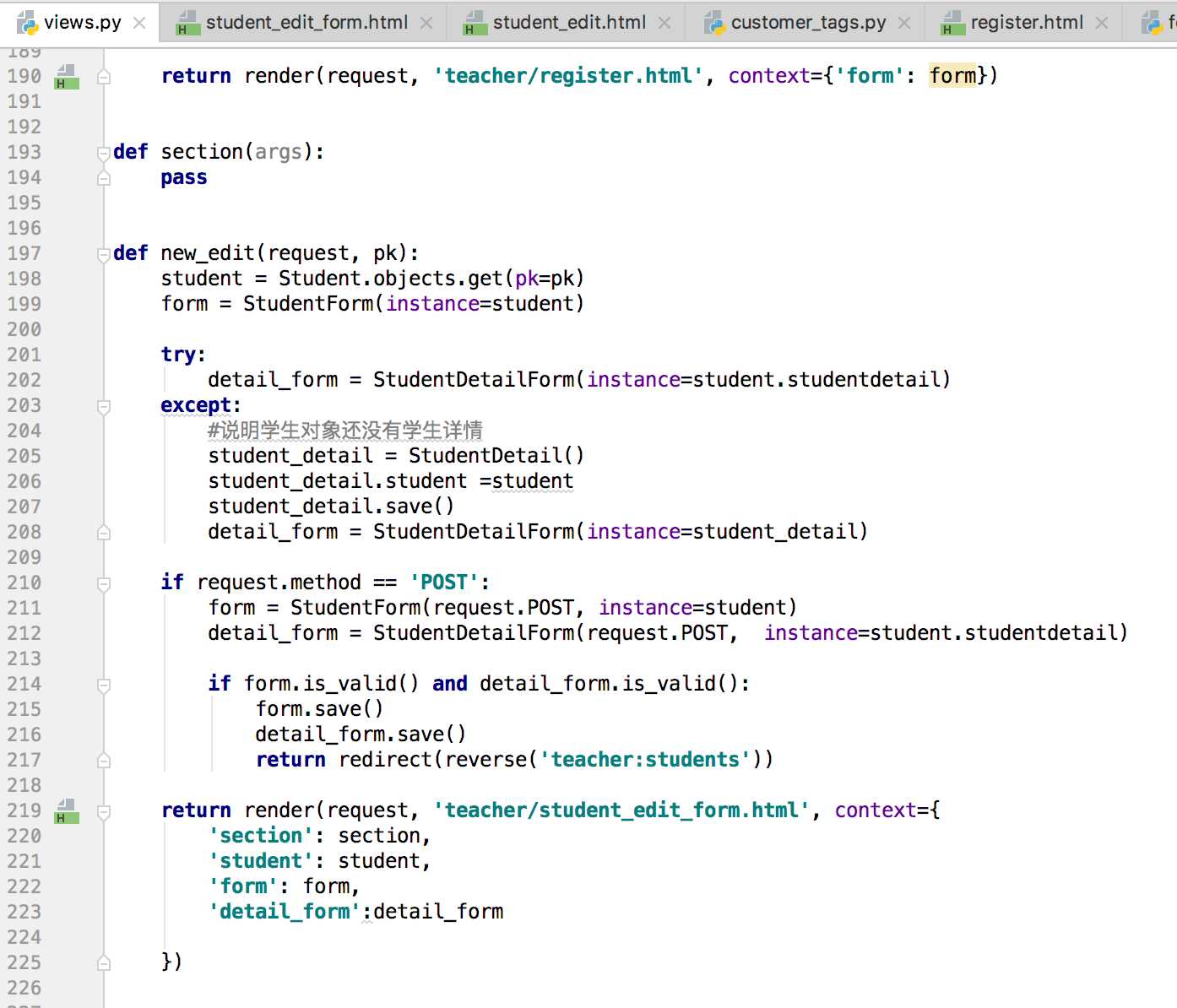Click the HTML file icon on student_edit_form.html tab
Image resolution: width=1177 pixels, height=1008 pixels.
[x=187, y=23]
